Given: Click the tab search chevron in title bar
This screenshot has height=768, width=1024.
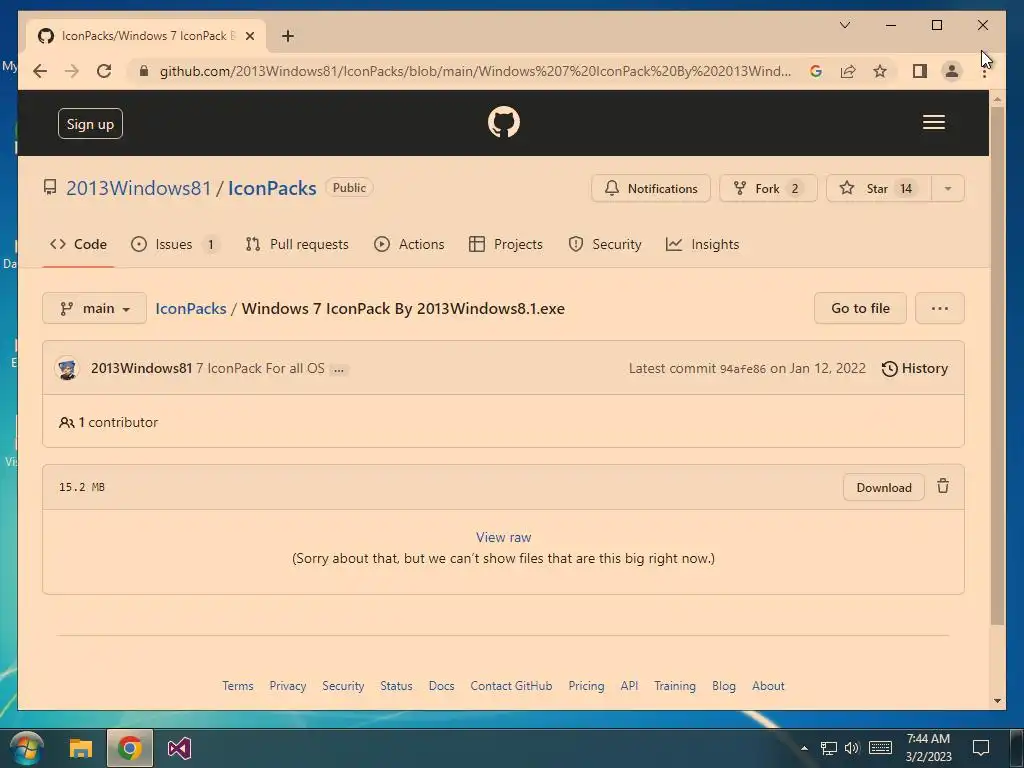Looking at the screenshot, I should 844,25.
